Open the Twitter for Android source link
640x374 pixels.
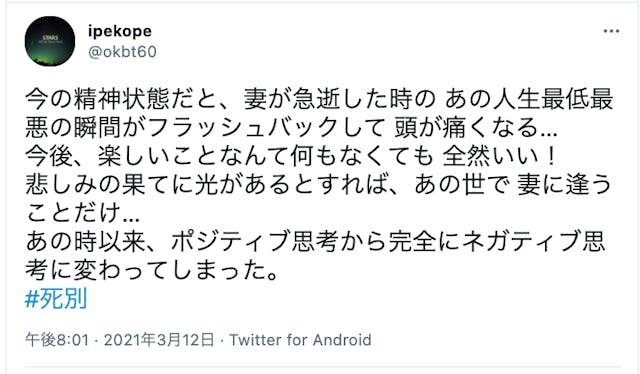click(300, 340)
